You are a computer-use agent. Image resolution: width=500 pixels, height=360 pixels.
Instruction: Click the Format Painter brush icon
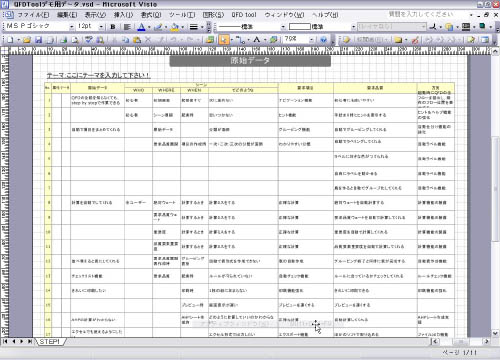click(x=160, y=40)
